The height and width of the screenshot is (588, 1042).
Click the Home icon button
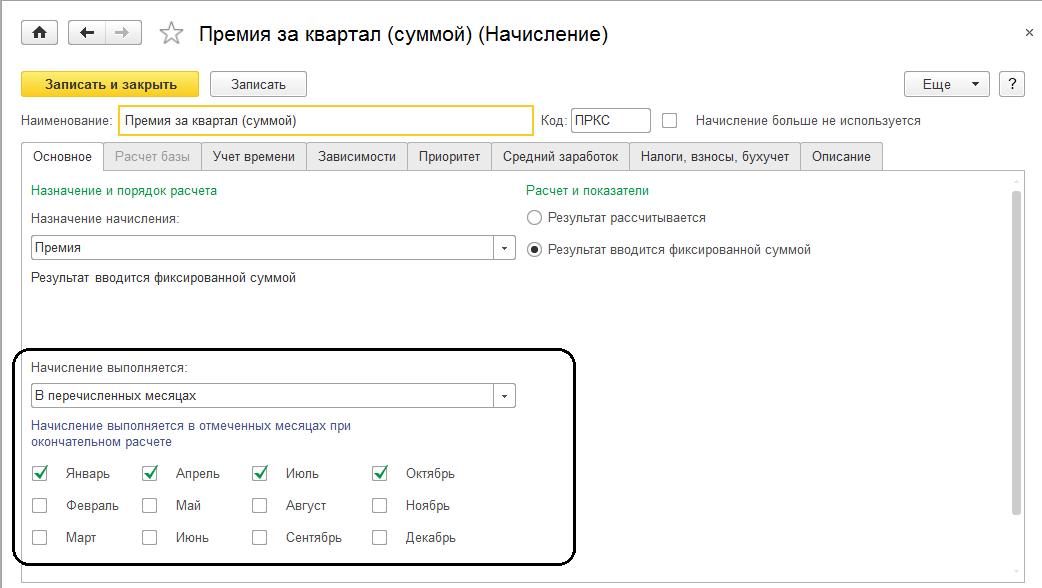click(40, 33)
